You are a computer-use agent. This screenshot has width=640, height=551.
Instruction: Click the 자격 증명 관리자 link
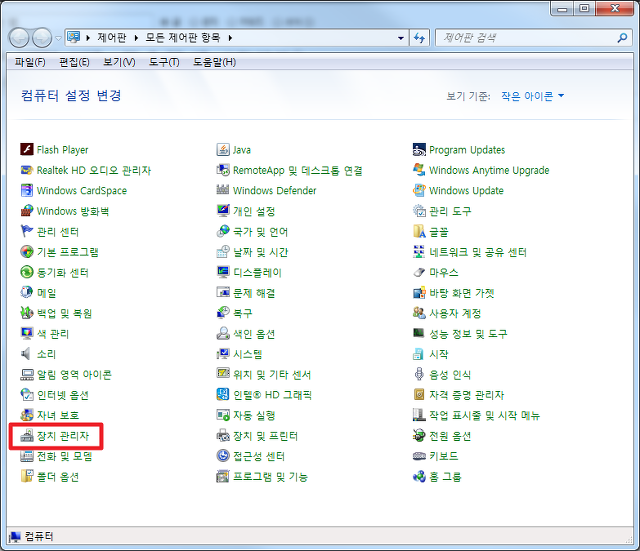click(x=467, y=395)
